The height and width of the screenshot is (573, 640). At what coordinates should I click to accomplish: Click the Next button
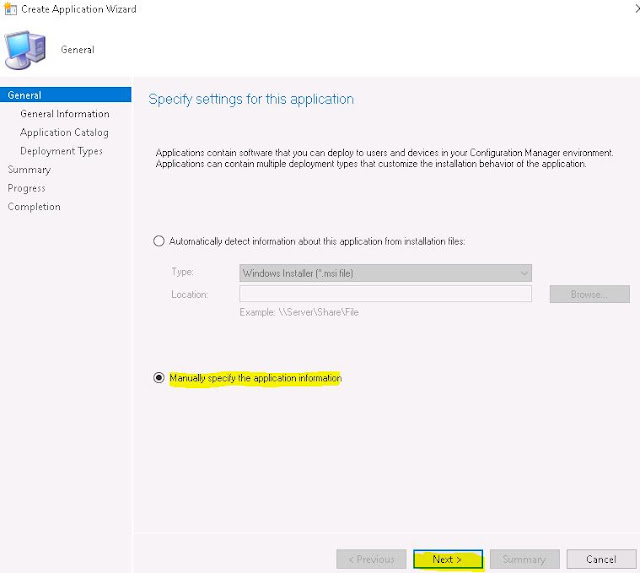coord(448,559)
